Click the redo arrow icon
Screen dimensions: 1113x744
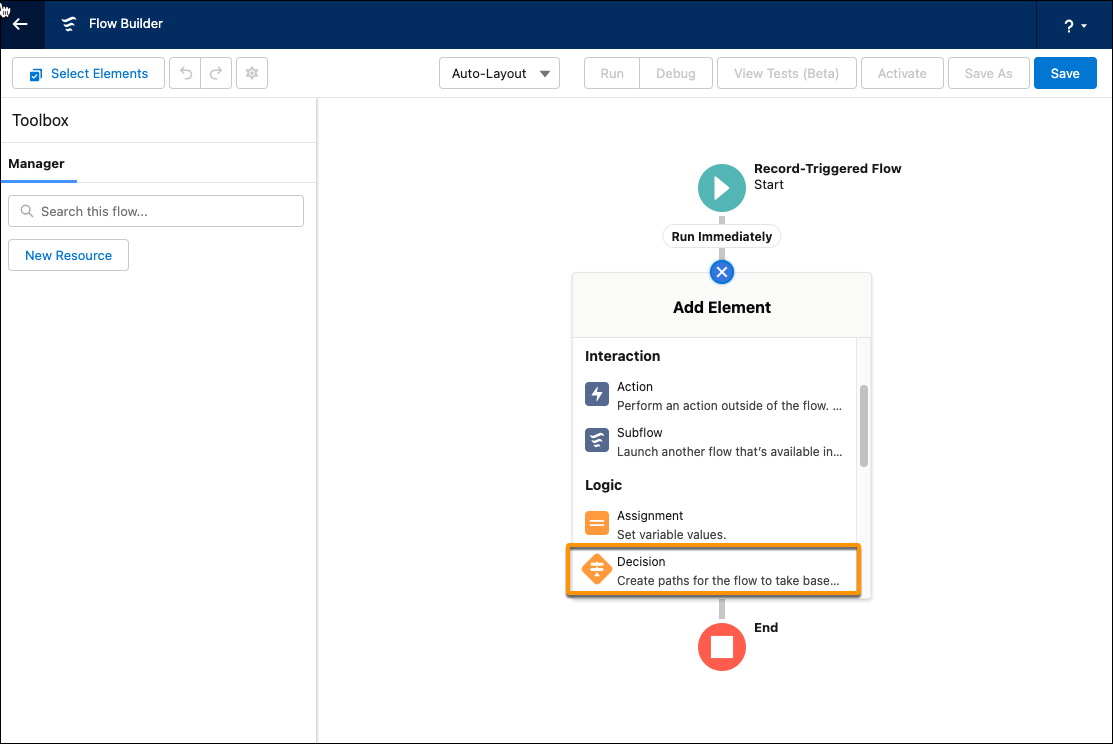pos(216,73)
